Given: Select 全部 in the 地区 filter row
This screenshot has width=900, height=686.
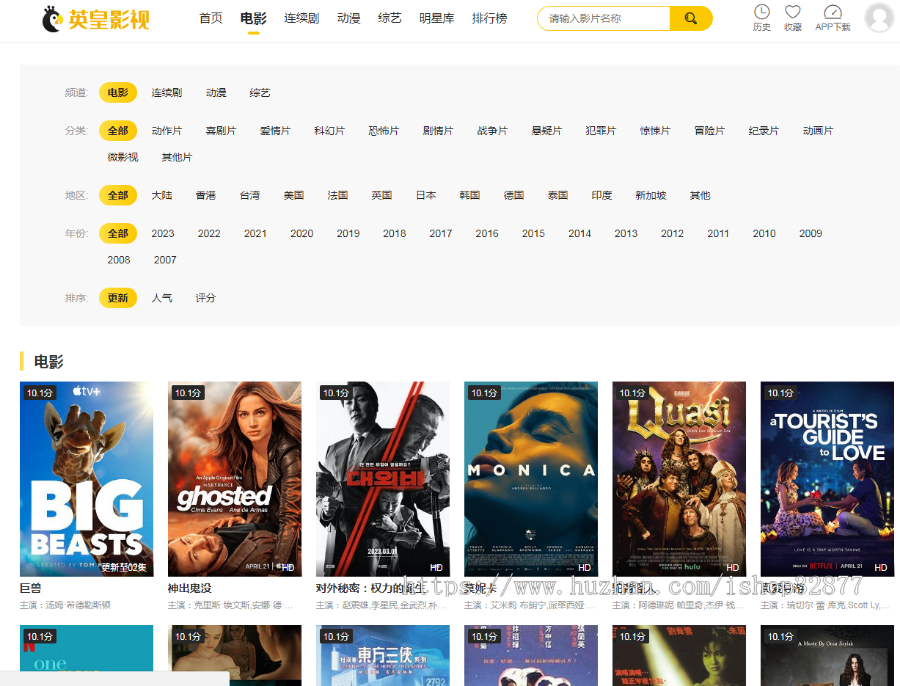Looking at the screenshot, I should coord(118,195).
